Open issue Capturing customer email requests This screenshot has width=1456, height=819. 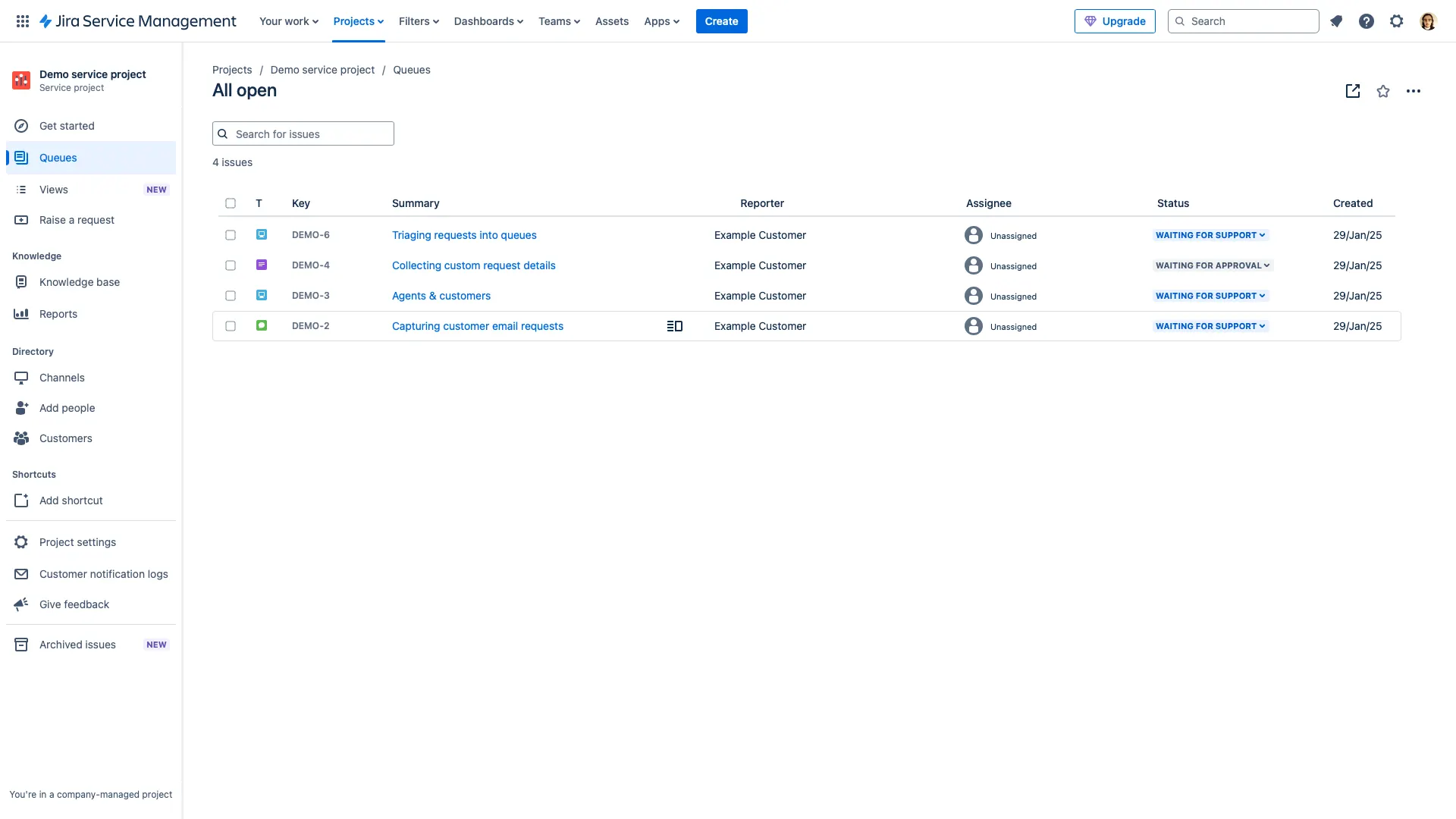(x=478, y=326)
